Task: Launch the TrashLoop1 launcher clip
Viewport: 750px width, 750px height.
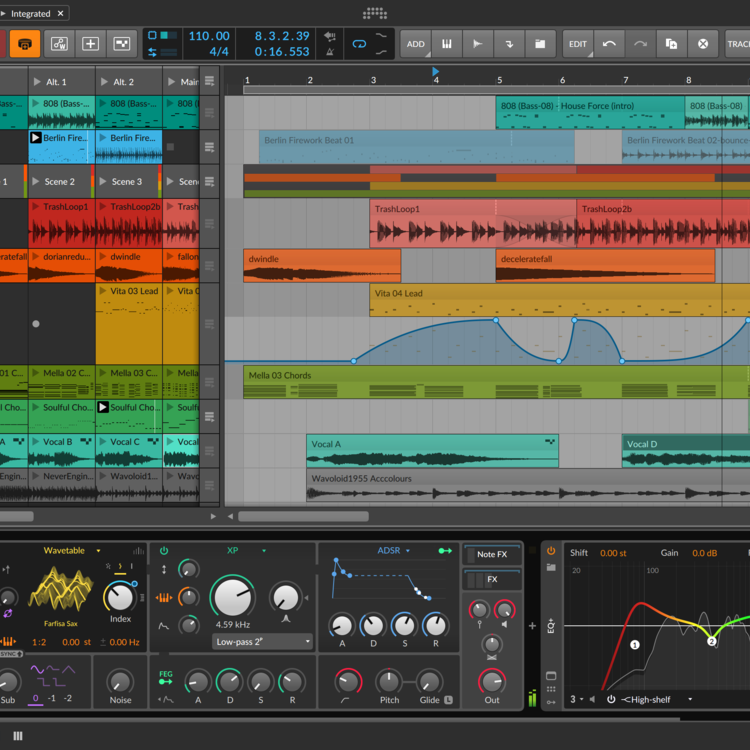Action: click(x=35, y=207)
